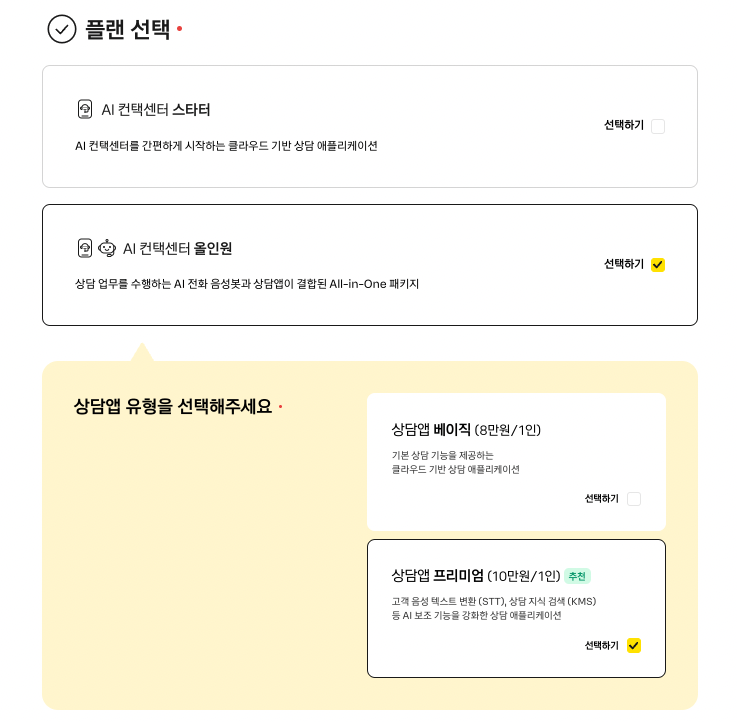Click the headset icon in the 스타터 card
The width and height of the screenshot is (737, 722).
tap(85, 109)
